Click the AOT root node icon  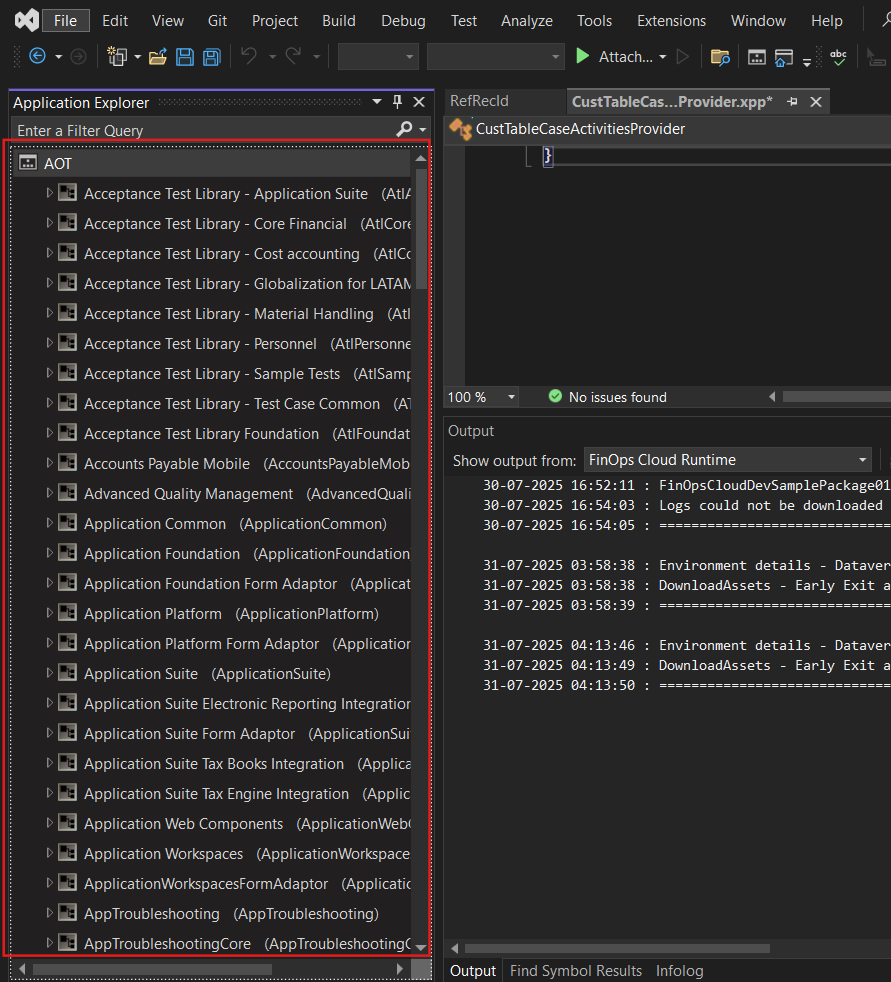coord(28,163)
